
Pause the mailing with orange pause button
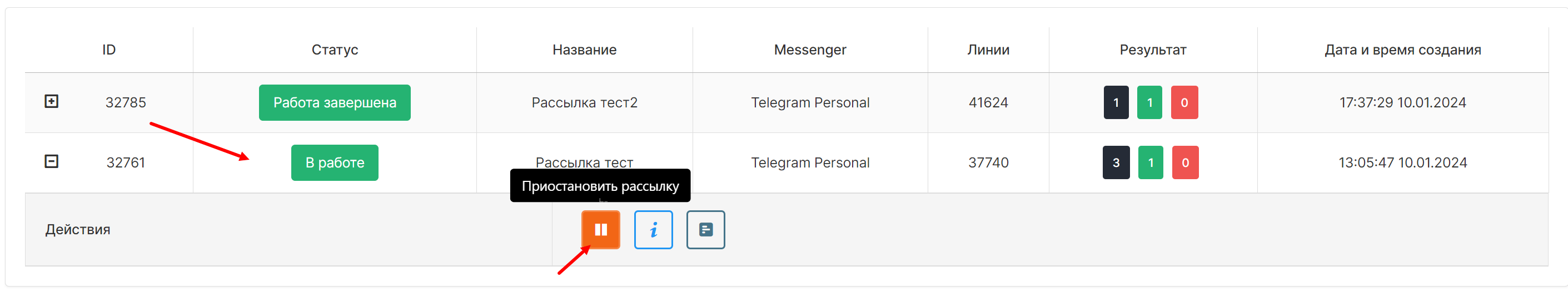pyautogui.click(x=600, y=229)
